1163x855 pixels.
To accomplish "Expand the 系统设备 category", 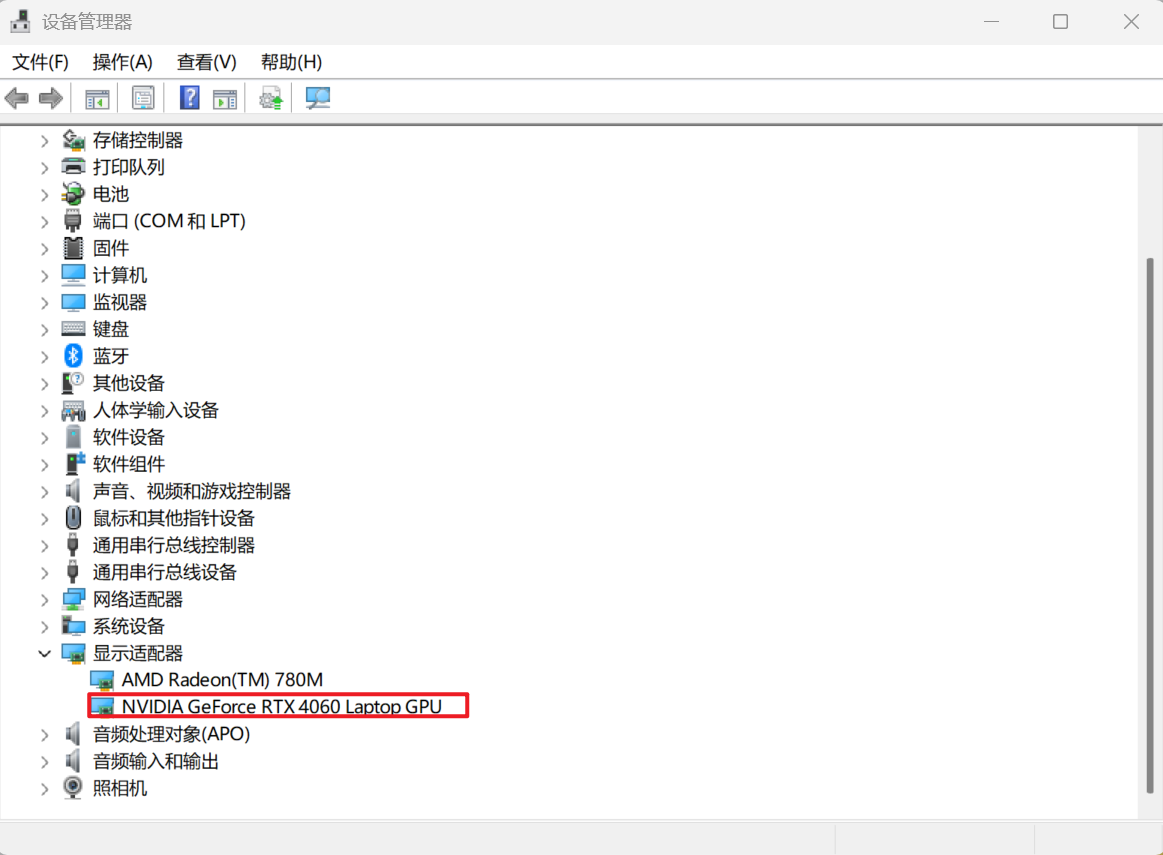I will [x=45, y=627].
